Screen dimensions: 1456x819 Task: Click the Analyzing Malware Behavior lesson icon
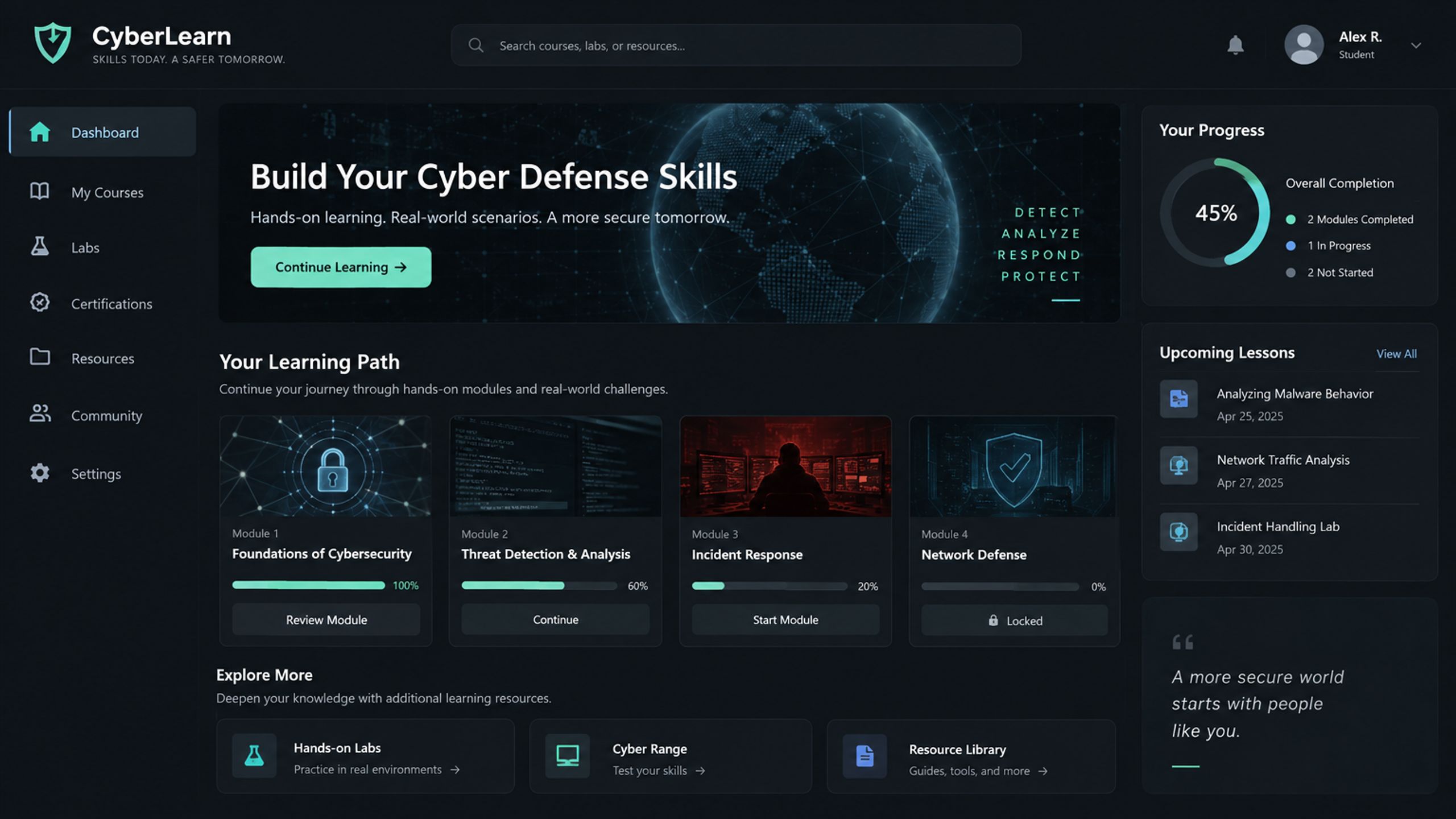(1178, 399)
